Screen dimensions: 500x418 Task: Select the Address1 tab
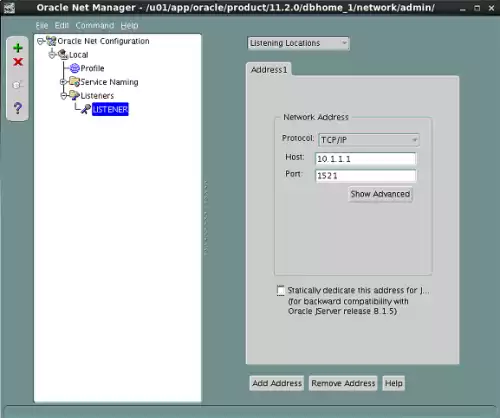pos(269,70)
